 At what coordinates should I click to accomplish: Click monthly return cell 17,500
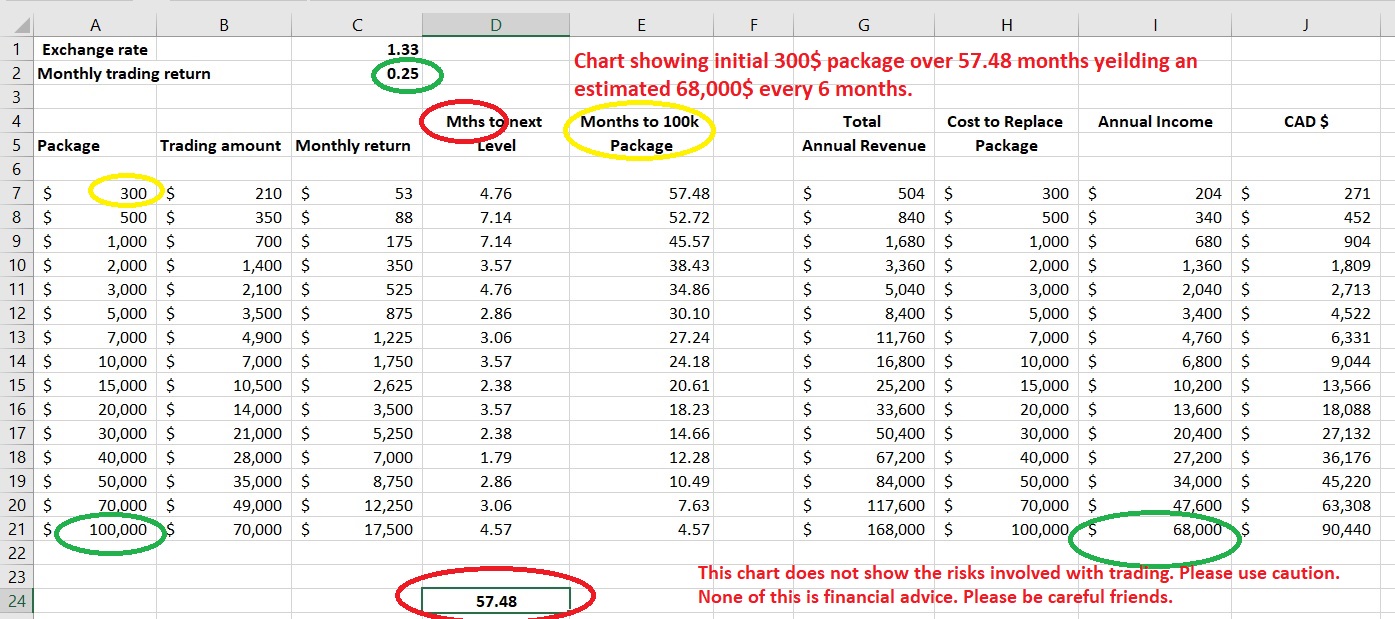(x=356, y=529)
